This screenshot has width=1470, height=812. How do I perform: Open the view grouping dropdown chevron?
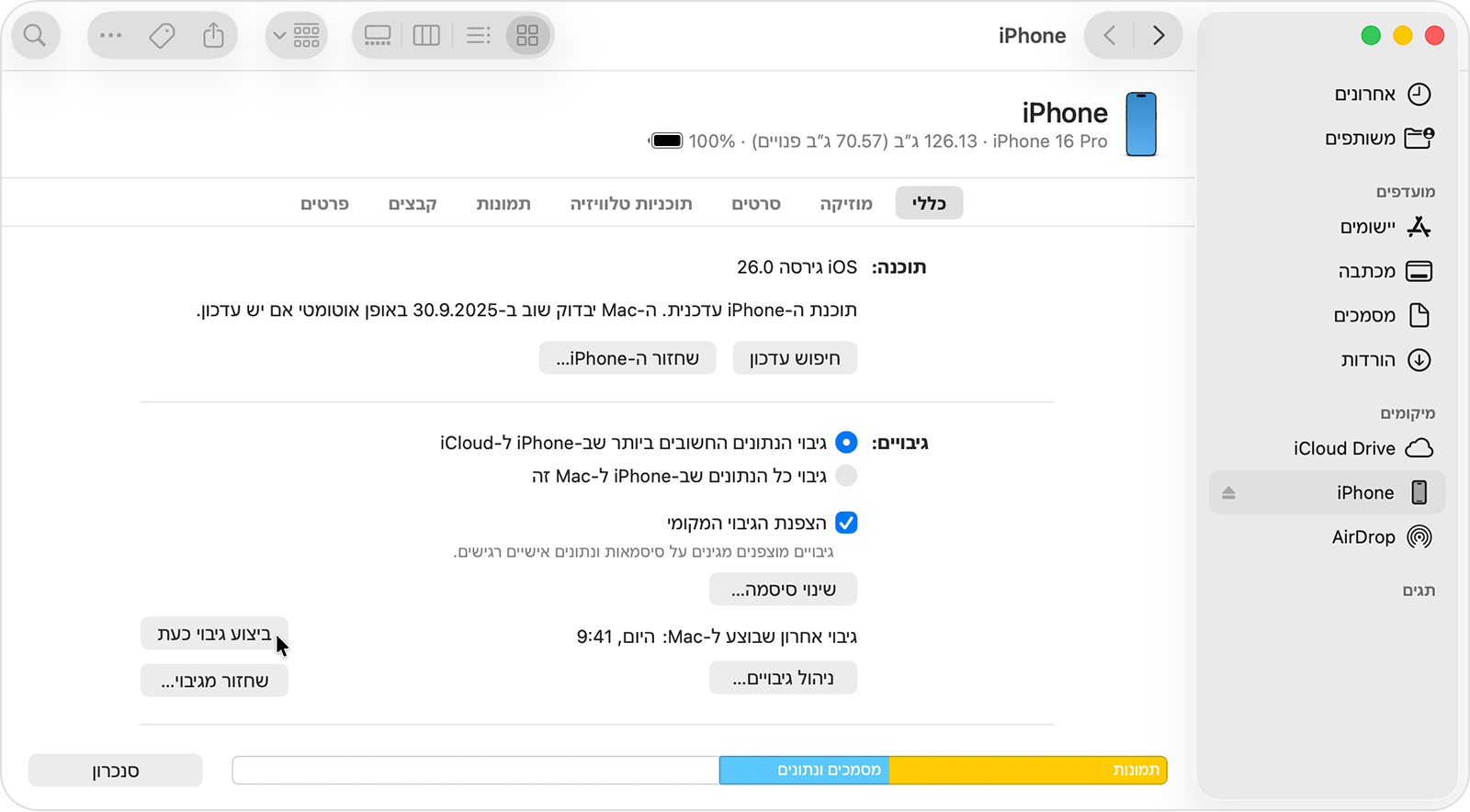(x=278, y=35)
